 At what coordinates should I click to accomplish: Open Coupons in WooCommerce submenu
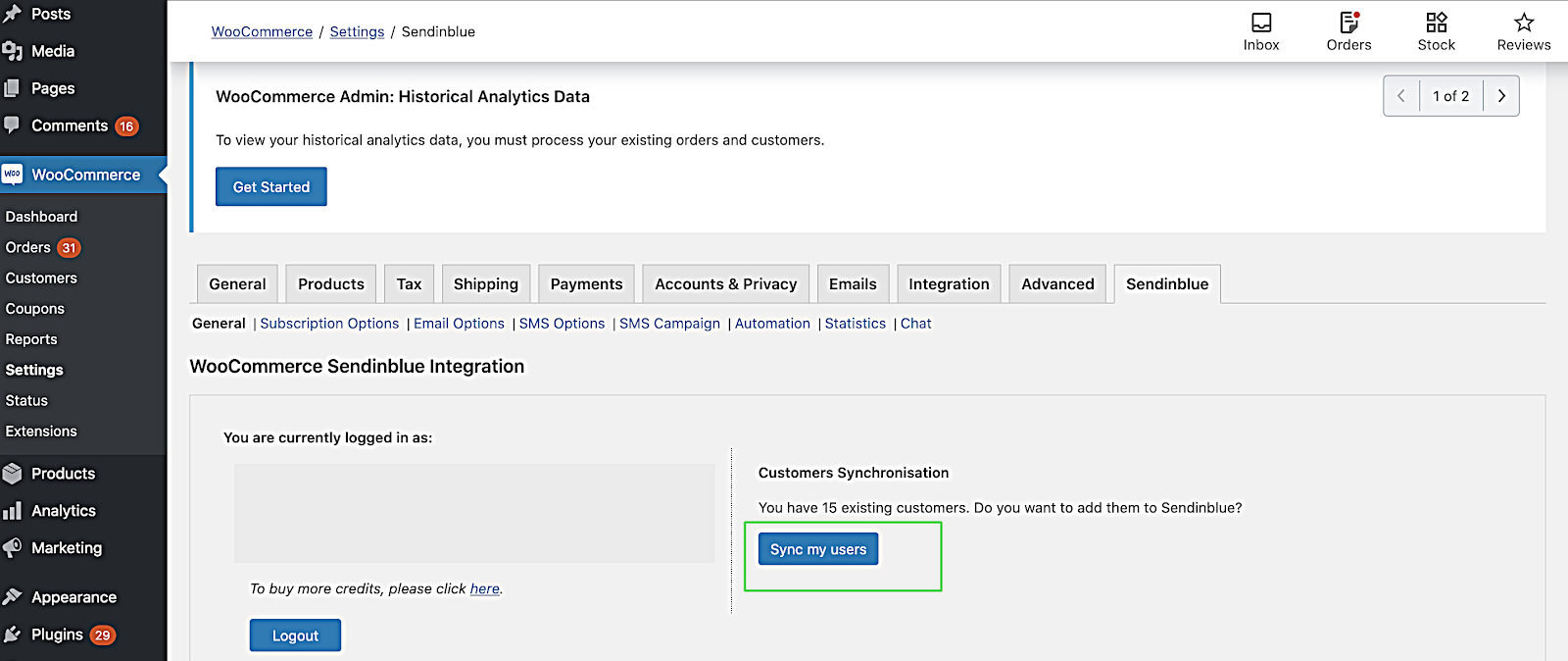[35, 309]
